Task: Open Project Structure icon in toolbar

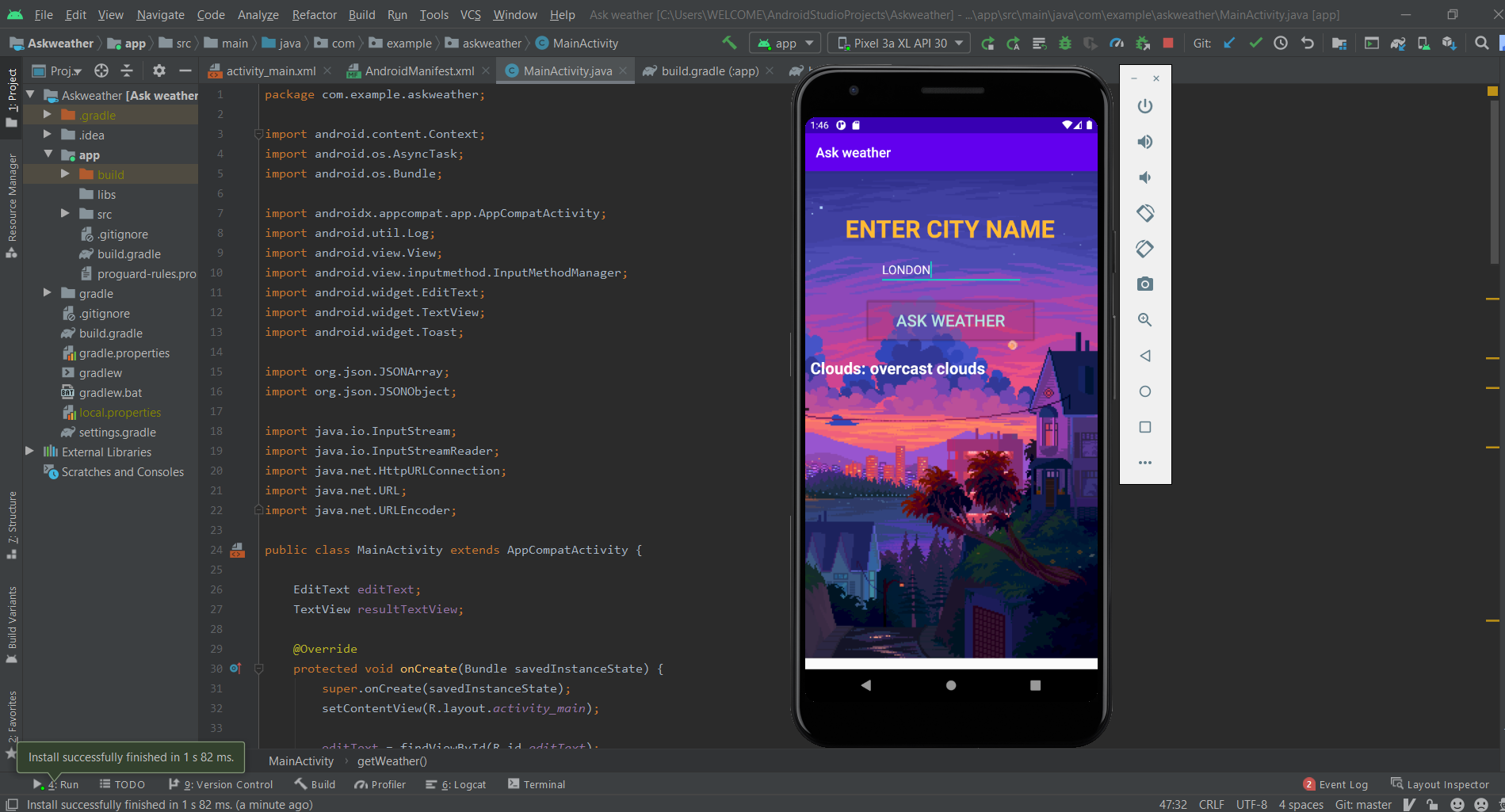Action: pyautogui.click(x=1339, y=44)
